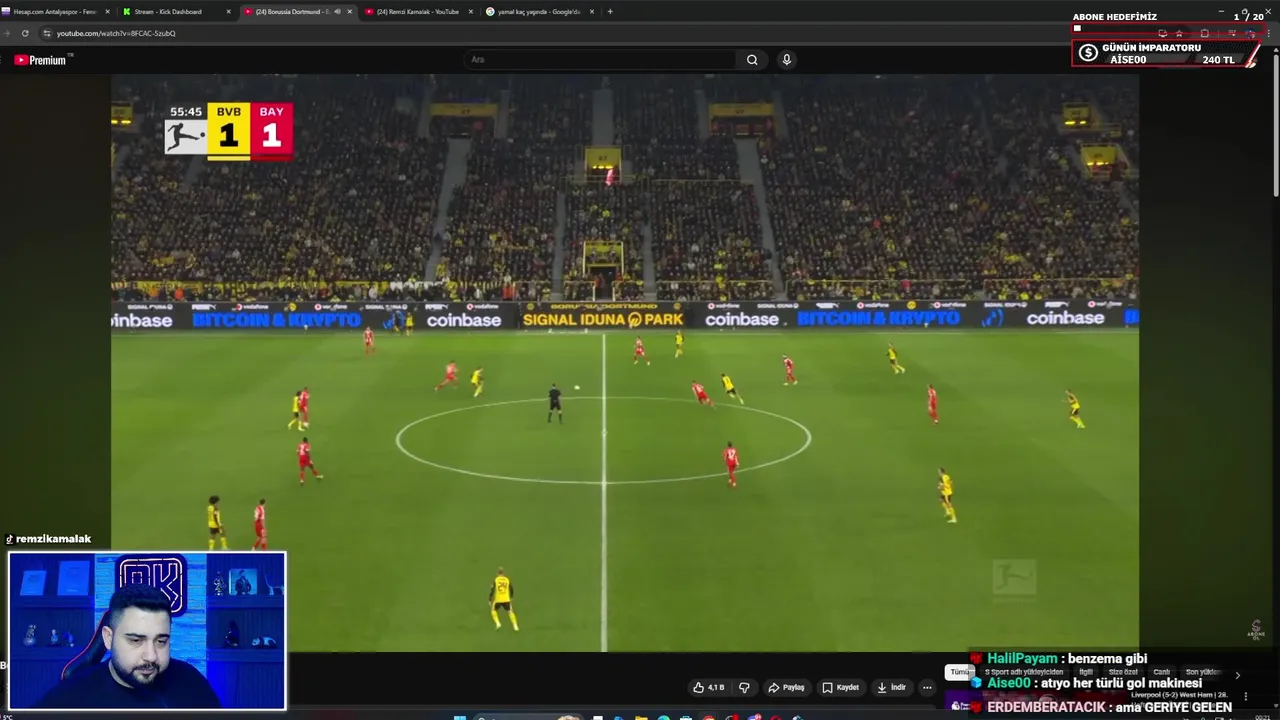The height and width of the screenshot is (720, 1280).
Task: Close the Borussia Dortmund video tab
Action: (349, 12)
